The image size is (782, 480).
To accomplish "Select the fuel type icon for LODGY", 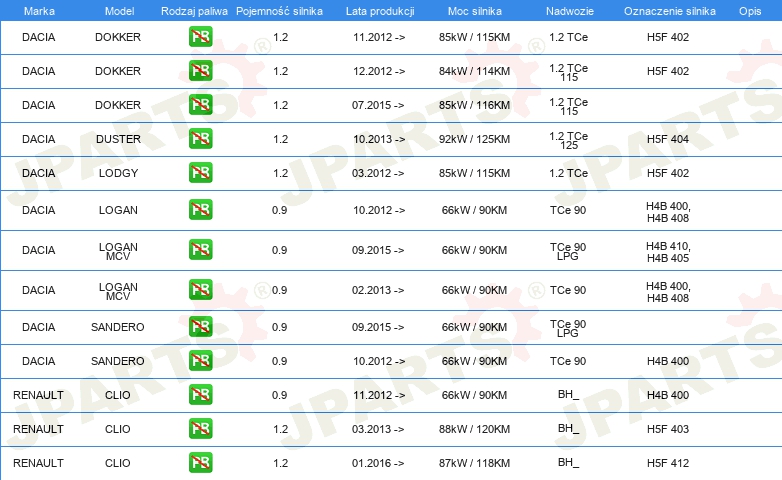I will (x=200, y=173).
